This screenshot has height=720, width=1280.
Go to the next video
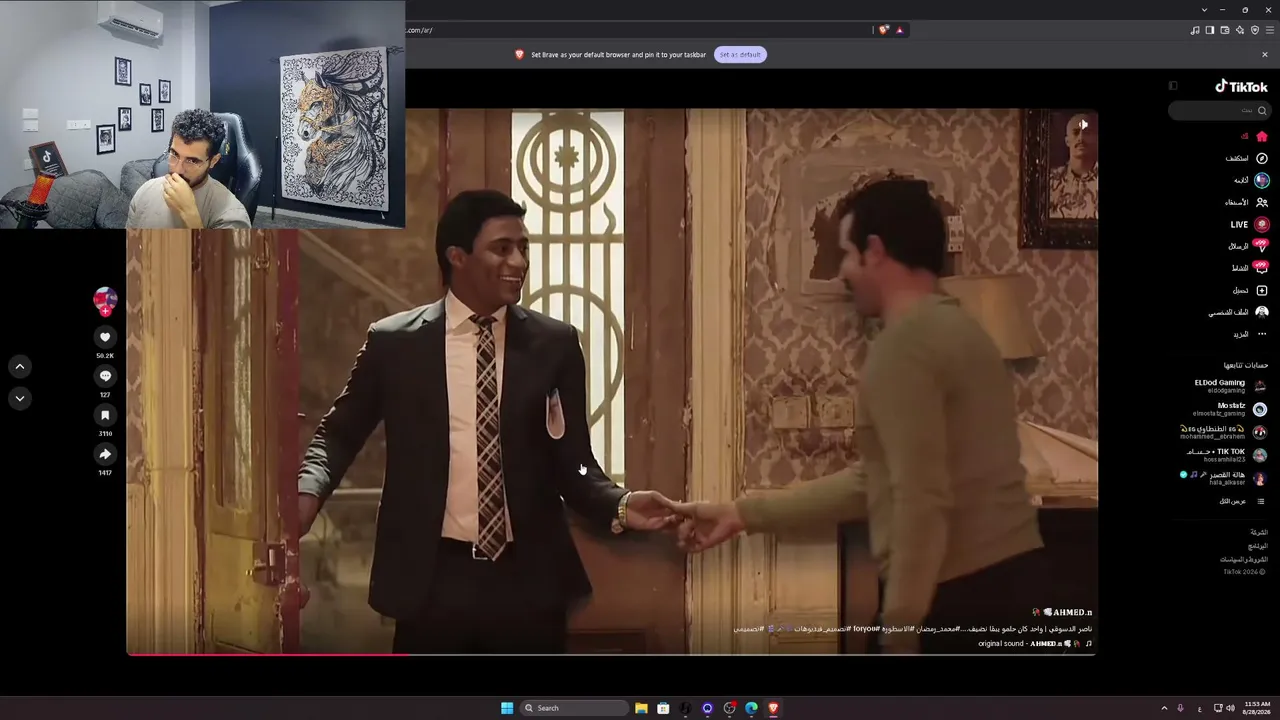pyautogui.click(x=19, y=398)
